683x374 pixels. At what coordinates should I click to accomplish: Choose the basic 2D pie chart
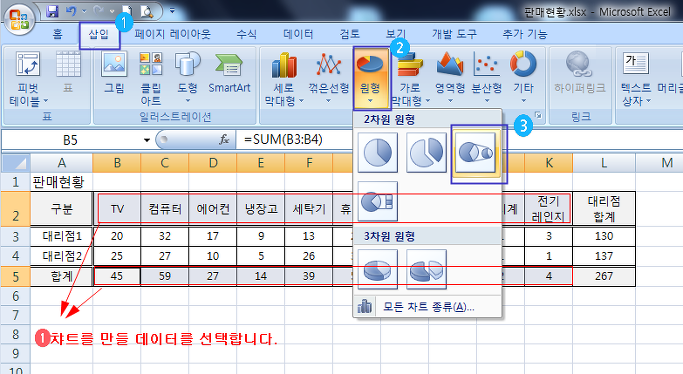(378, 153)
